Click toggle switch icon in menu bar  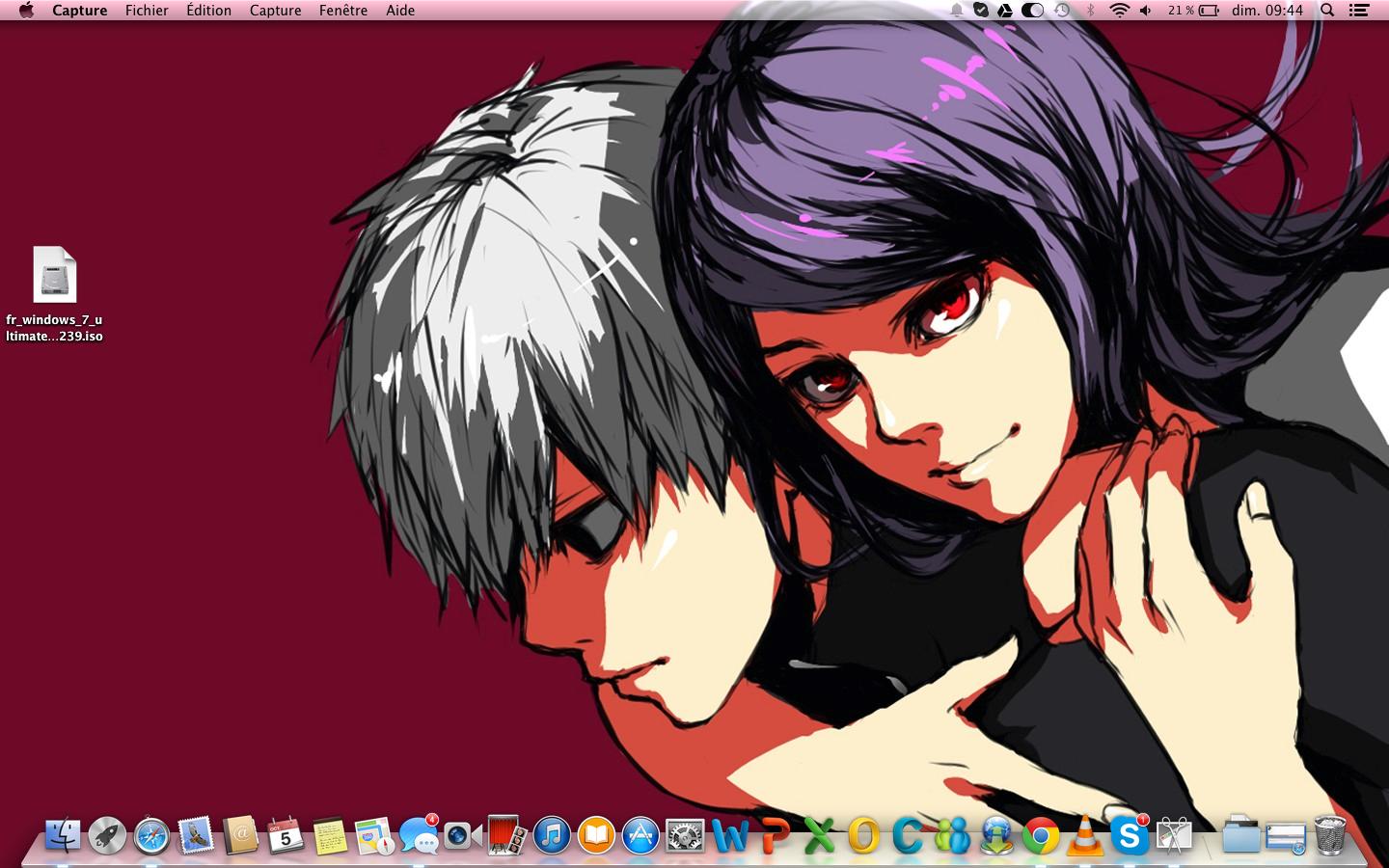tap(1032, 11)
